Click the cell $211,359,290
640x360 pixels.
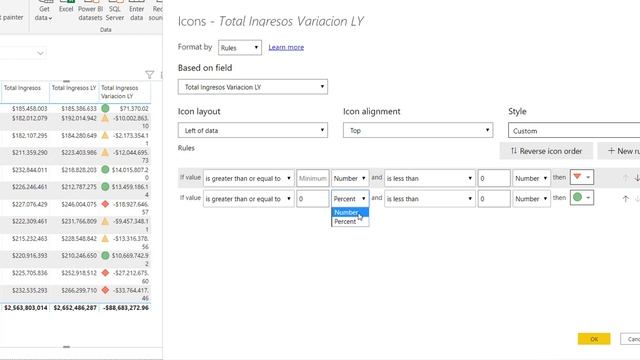tap(29, 153)
